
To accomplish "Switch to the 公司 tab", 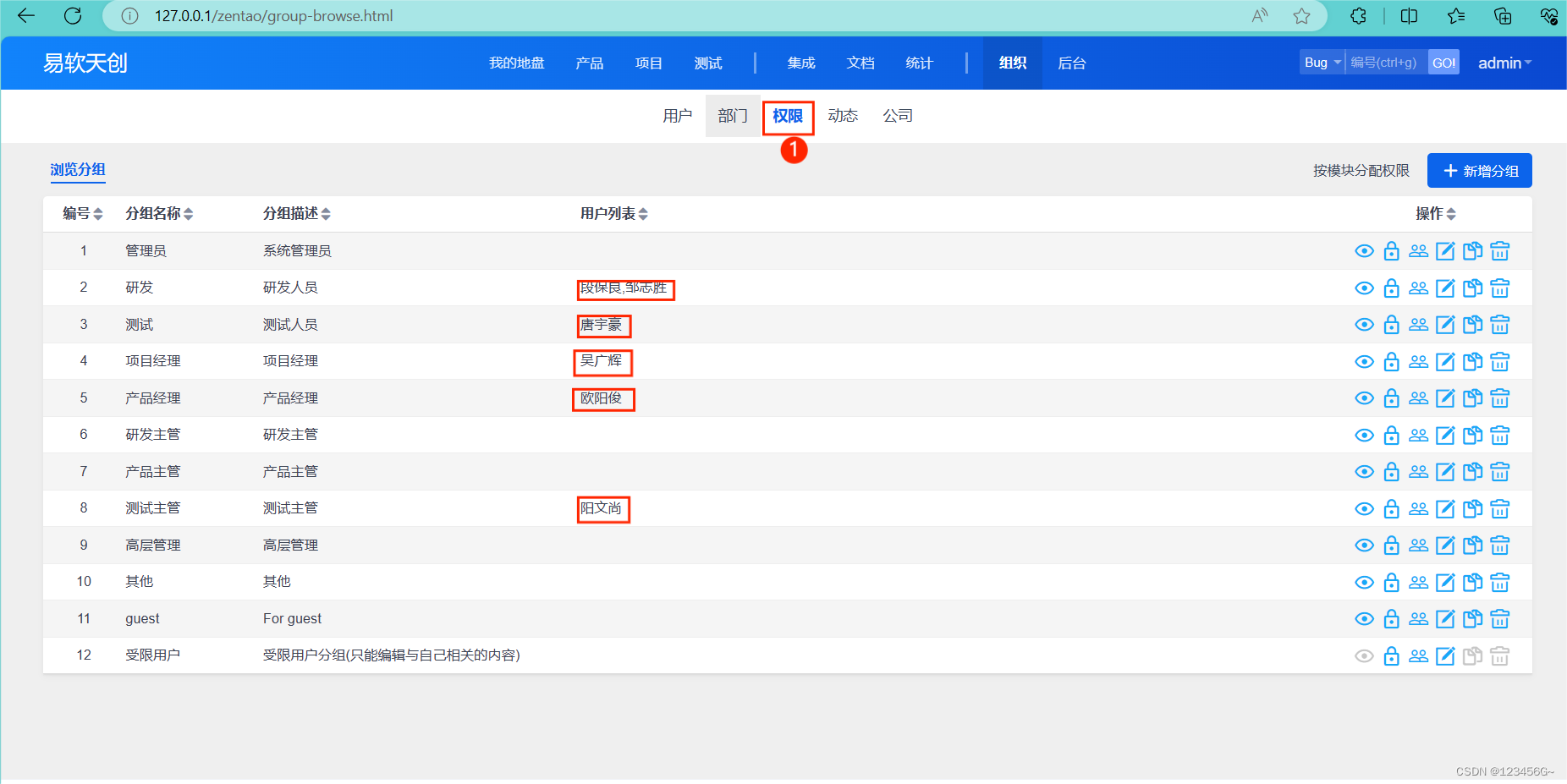I will click(897, 116).
